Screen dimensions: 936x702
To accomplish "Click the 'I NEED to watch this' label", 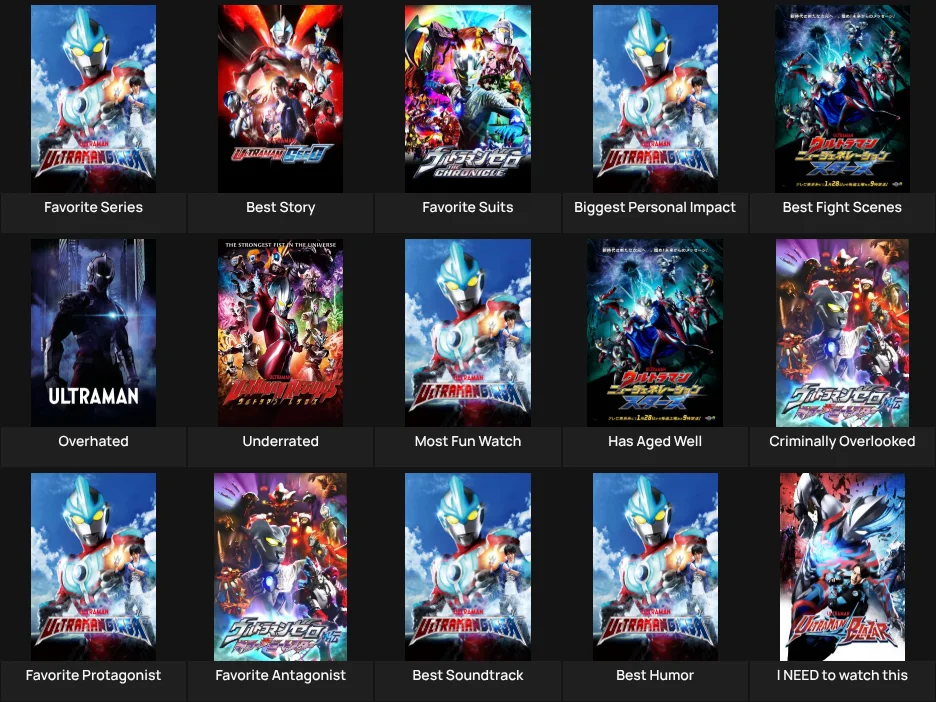I will point(842,675).
